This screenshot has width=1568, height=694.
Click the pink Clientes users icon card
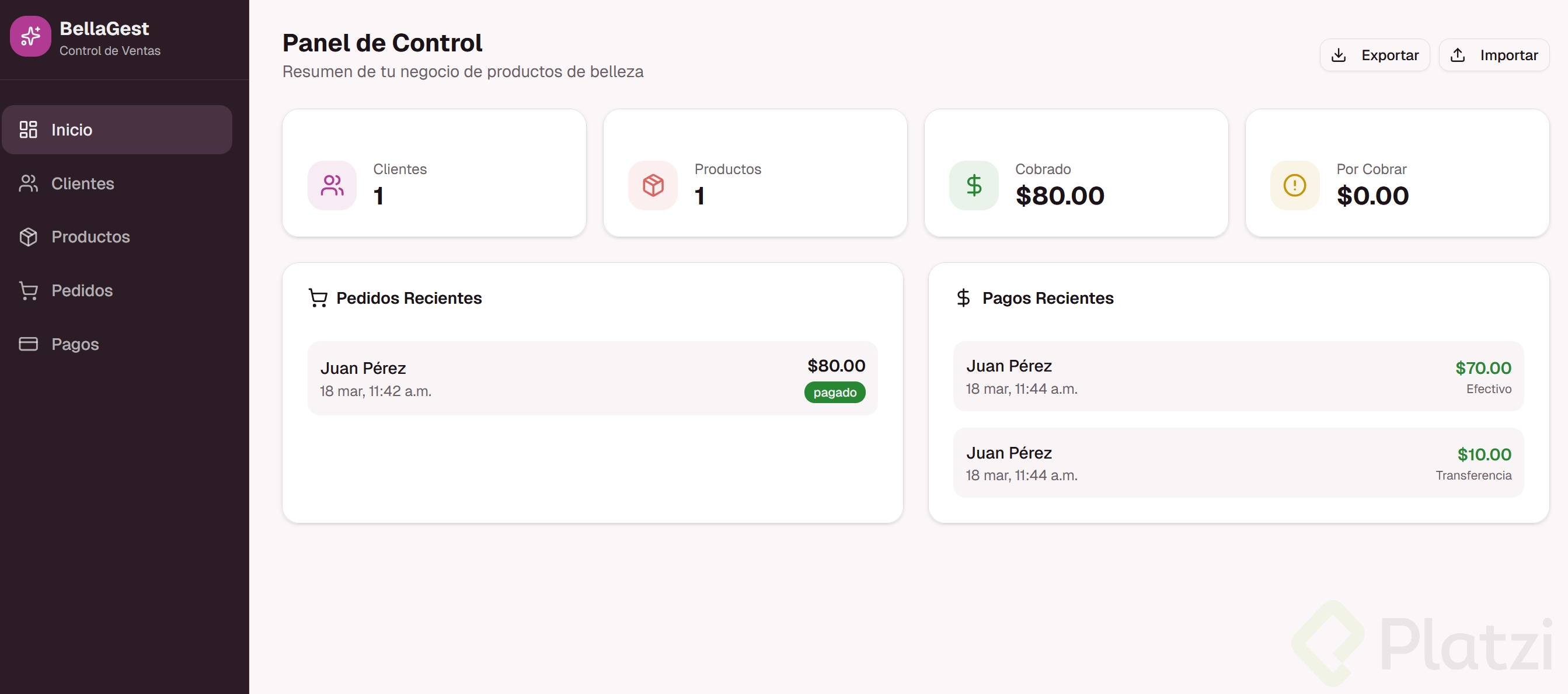pos(332,185)
